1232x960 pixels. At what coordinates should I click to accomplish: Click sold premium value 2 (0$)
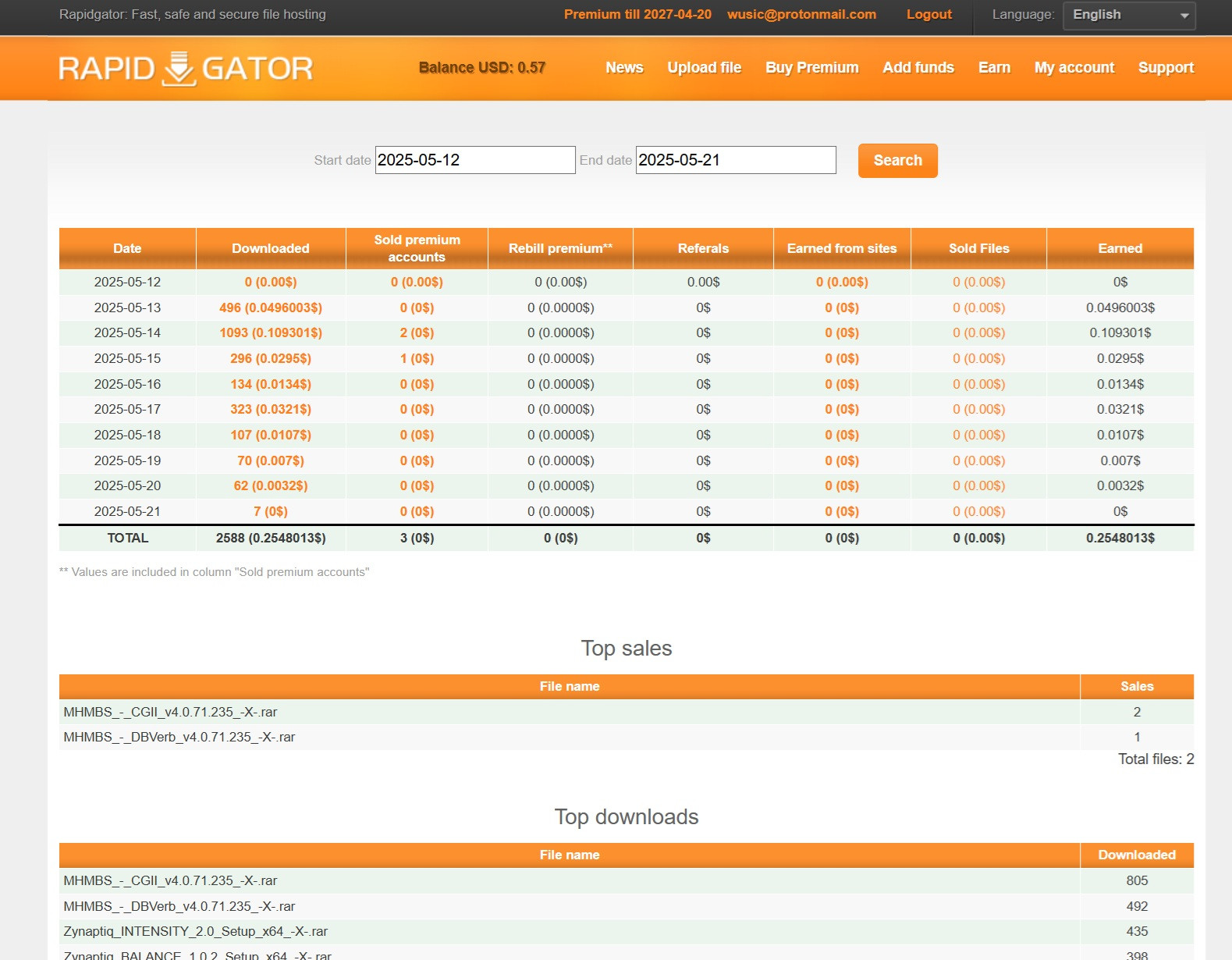[417, 332]
